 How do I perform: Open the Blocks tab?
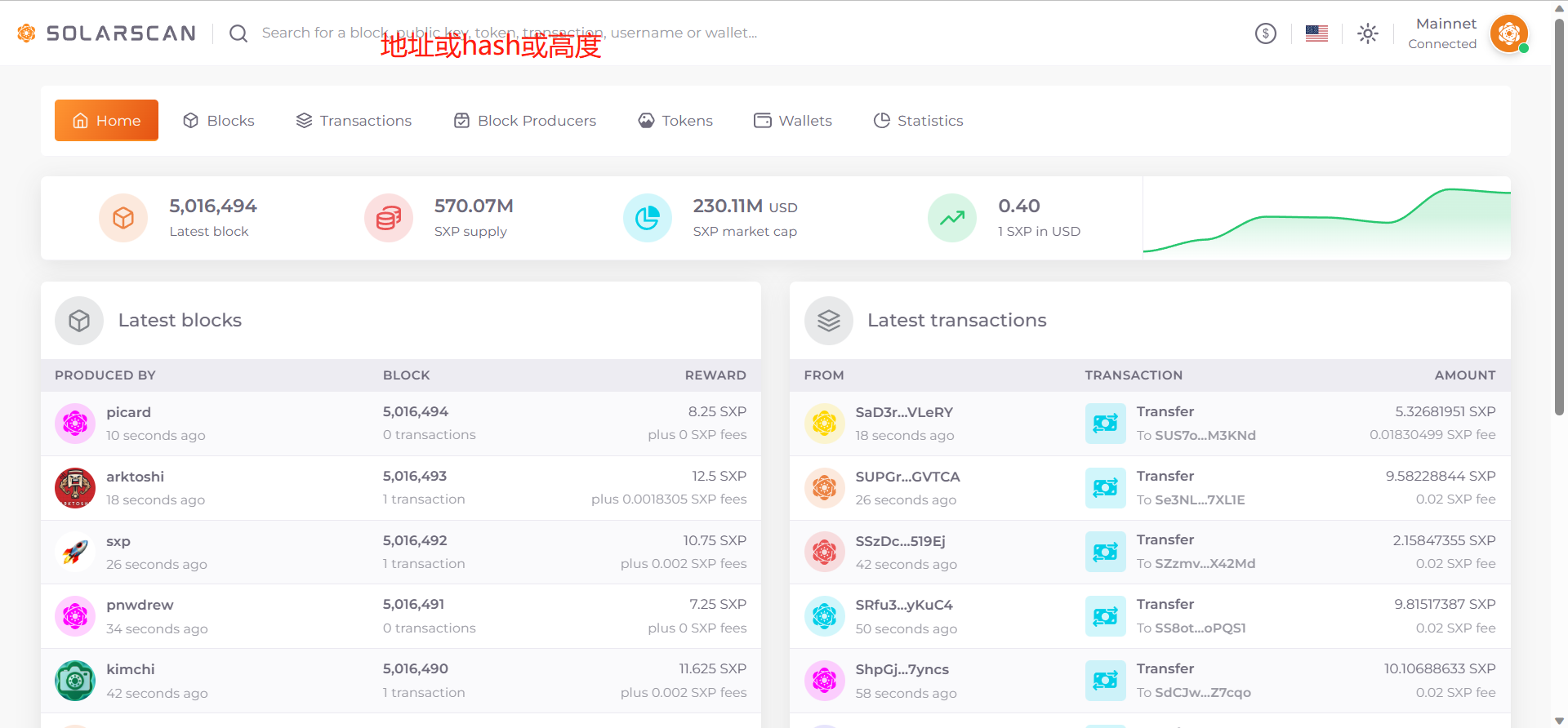(219, 121)
